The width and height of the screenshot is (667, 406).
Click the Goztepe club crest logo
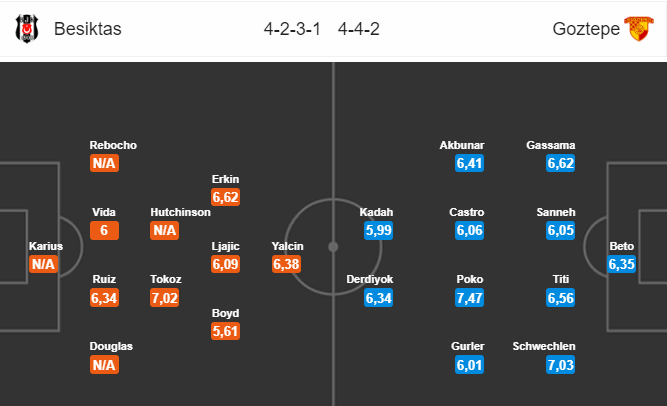638,29
